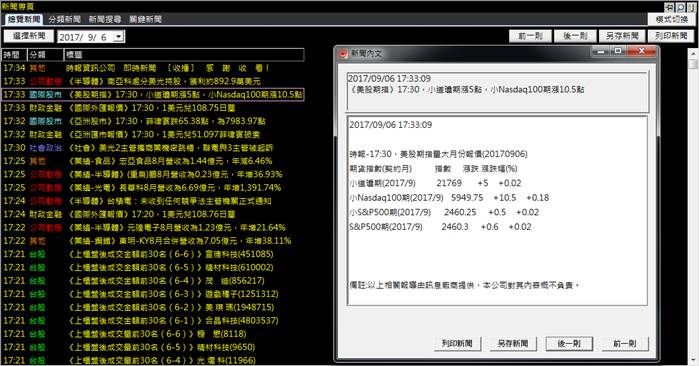
Task: Click the pin icon in top-right corner
Action: [x=669, y=7]
